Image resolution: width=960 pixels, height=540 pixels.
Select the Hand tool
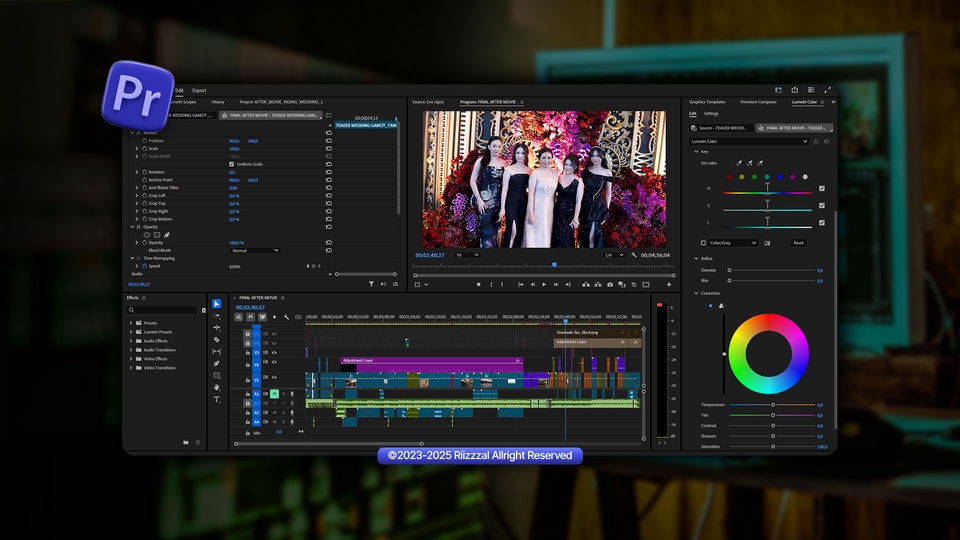click(217, 387)
